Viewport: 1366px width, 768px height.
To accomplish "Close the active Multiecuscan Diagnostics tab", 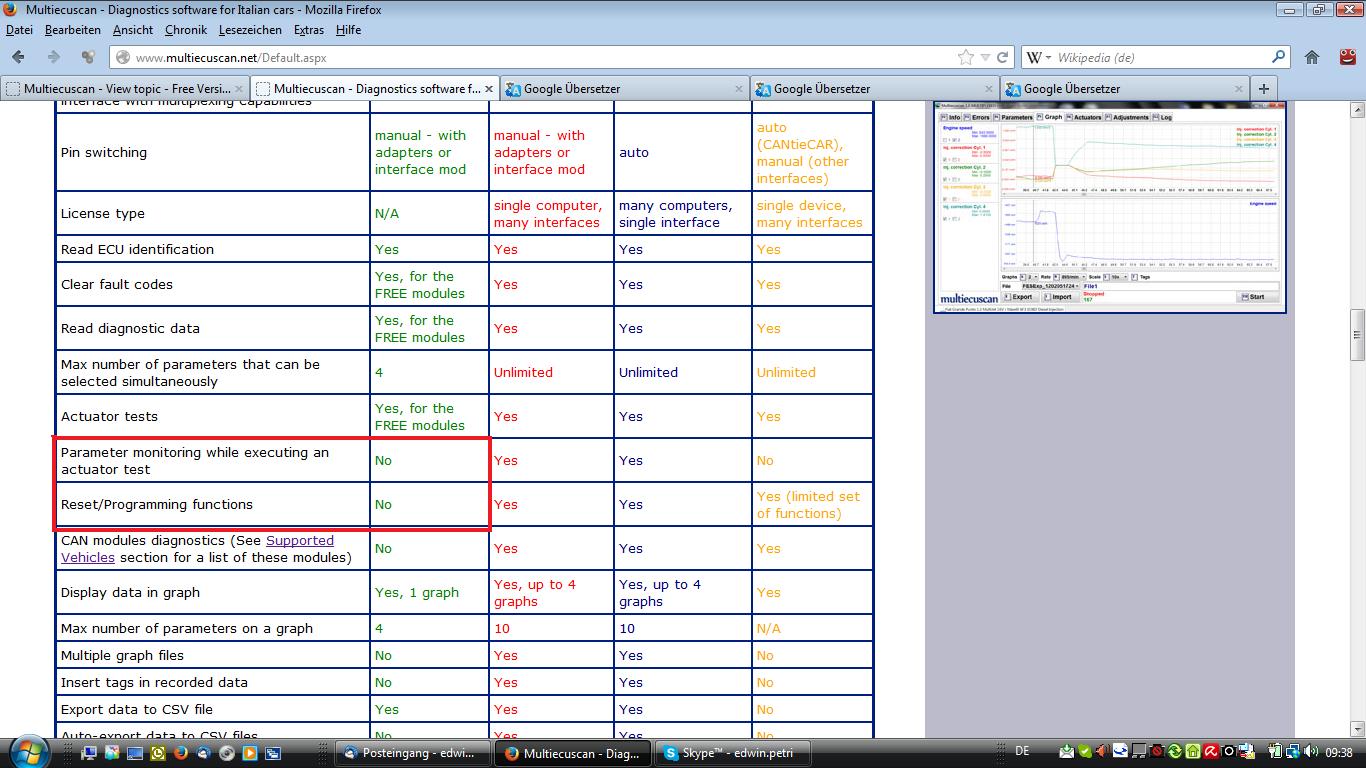I will (x=490, y=89).
